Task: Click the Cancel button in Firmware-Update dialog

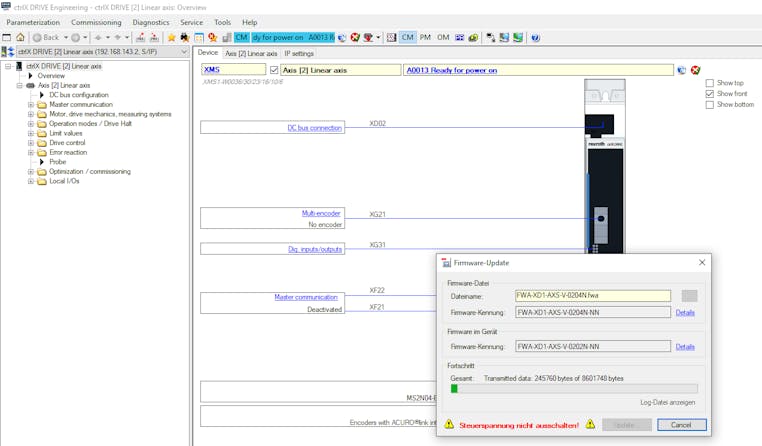Action: pos(681,425)
